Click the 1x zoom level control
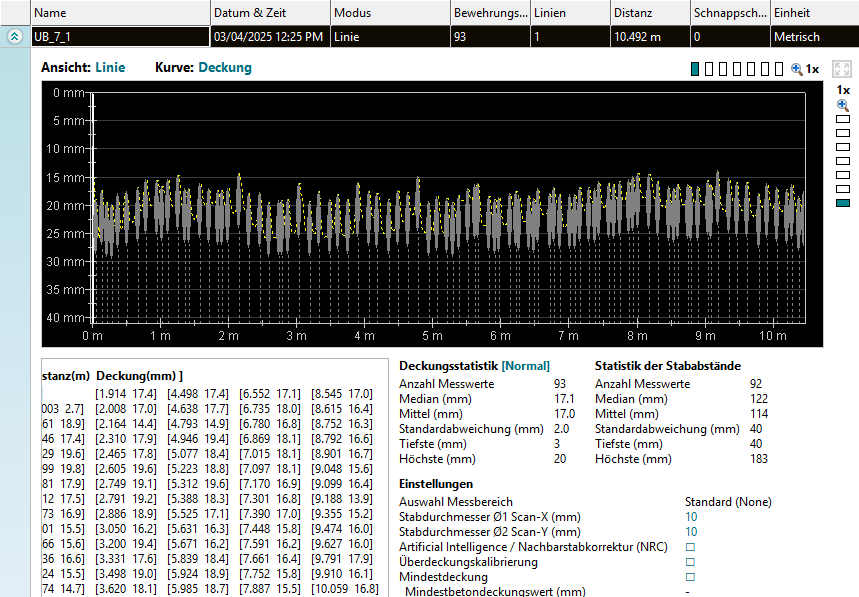This screenshot has height=597, width=859. pyautogui.click(x=812, y=69)
